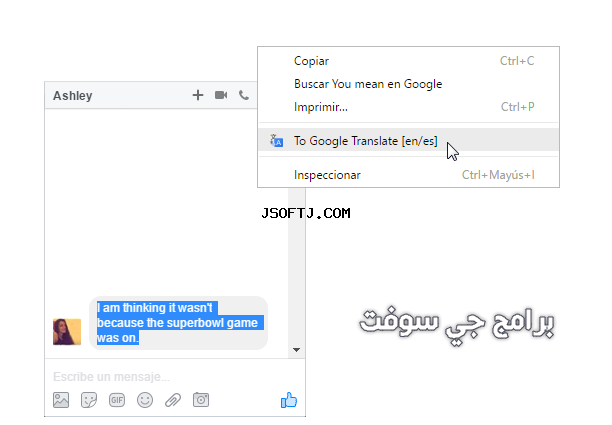The height and width of the screenshot is (425, 612).
Task: Open the emoji picker
Action: coord(145,400)
